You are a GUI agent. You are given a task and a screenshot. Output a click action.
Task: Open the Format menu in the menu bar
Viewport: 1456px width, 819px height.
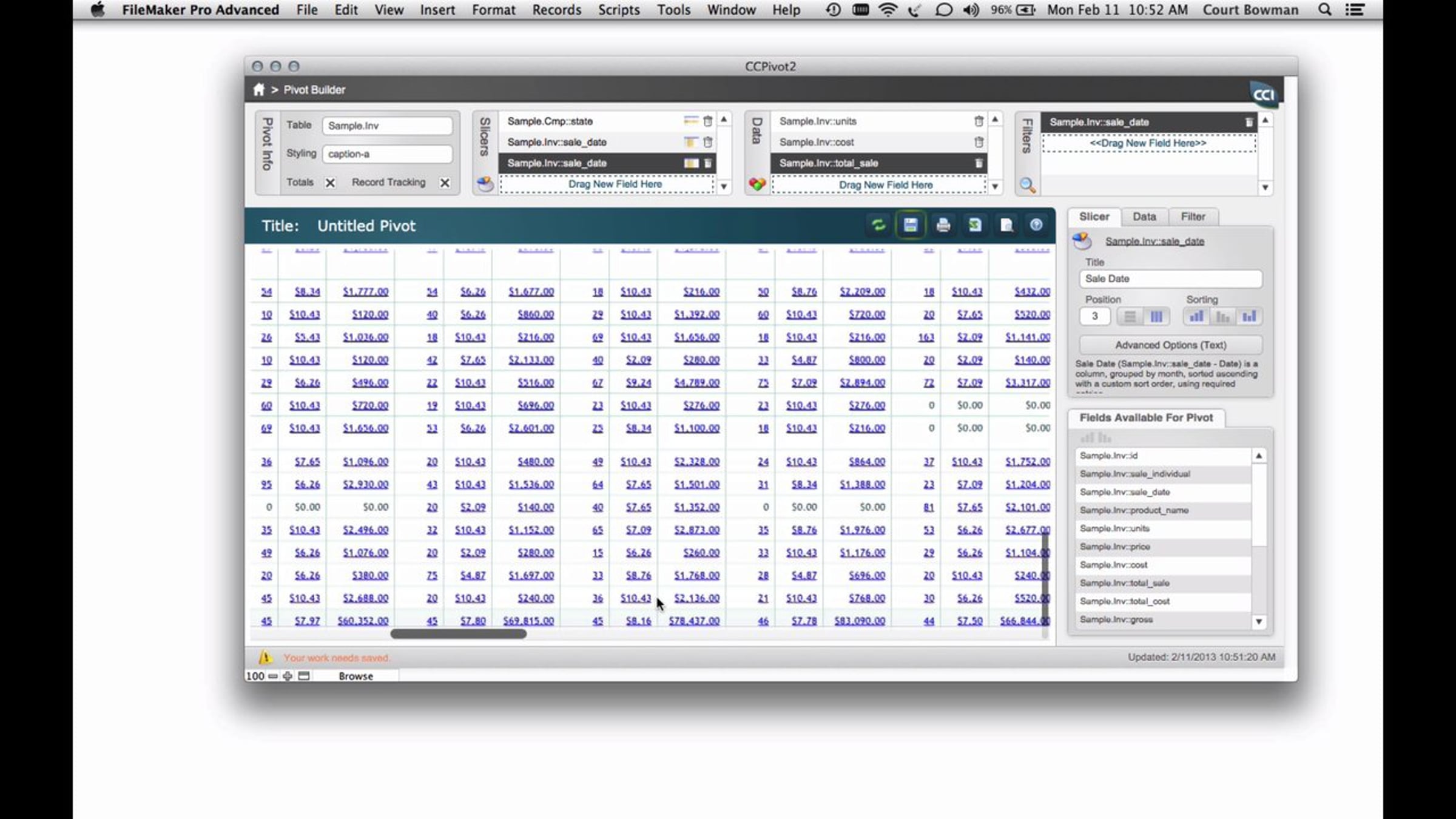pos(493,10)
